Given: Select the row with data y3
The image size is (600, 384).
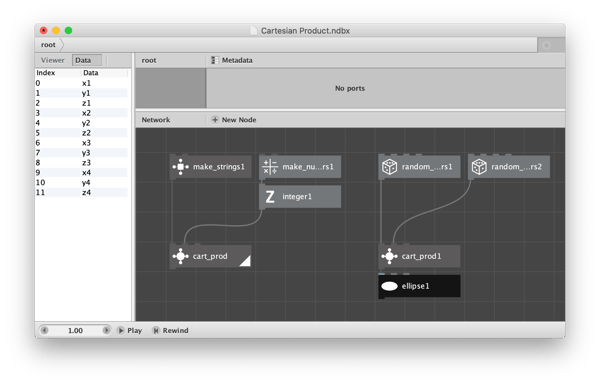Looking at the screenshot, I should point(82,153).
